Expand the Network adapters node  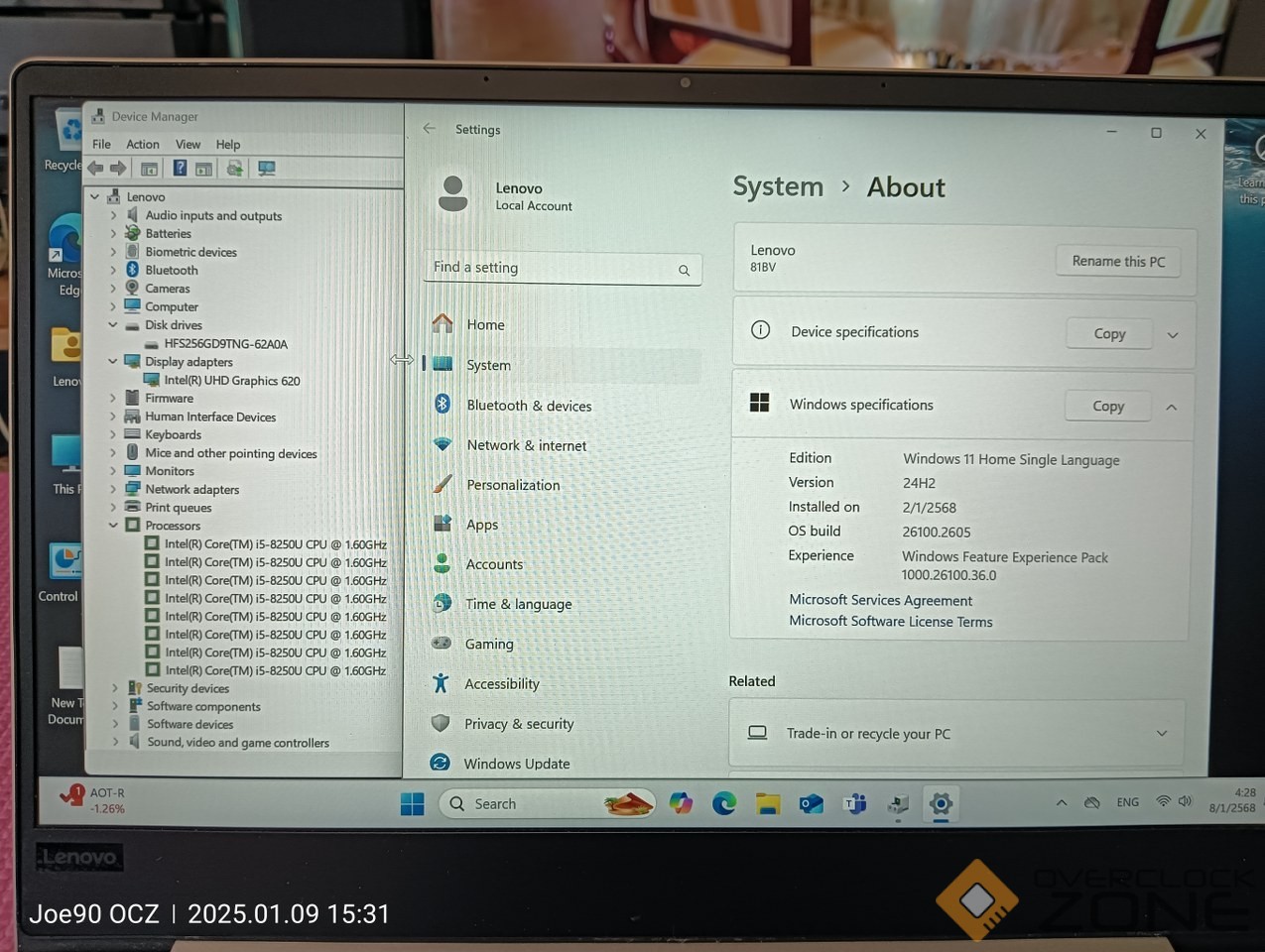coord(113,489)
